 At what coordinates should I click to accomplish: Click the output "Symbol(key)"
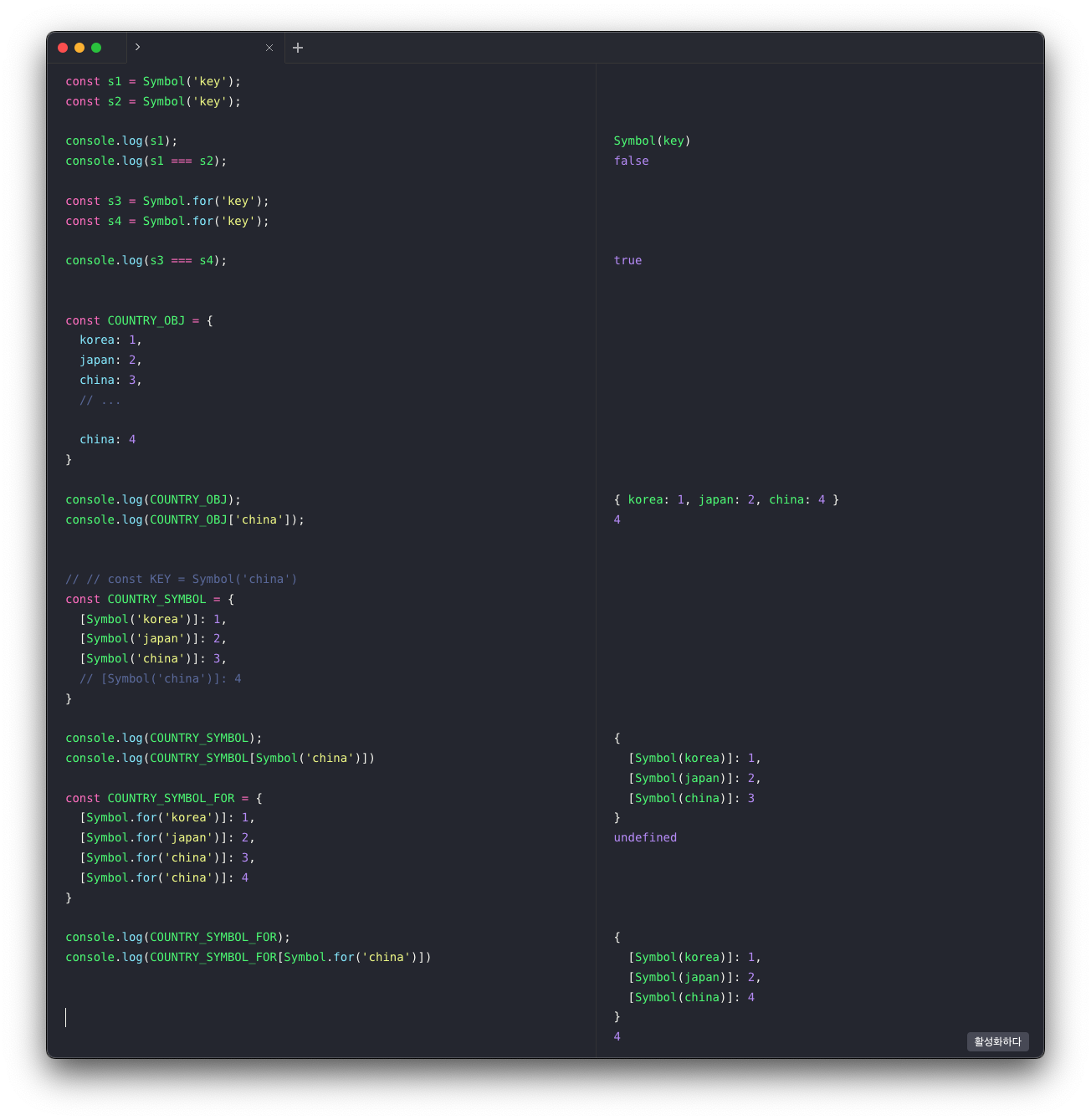pos(653,141)
